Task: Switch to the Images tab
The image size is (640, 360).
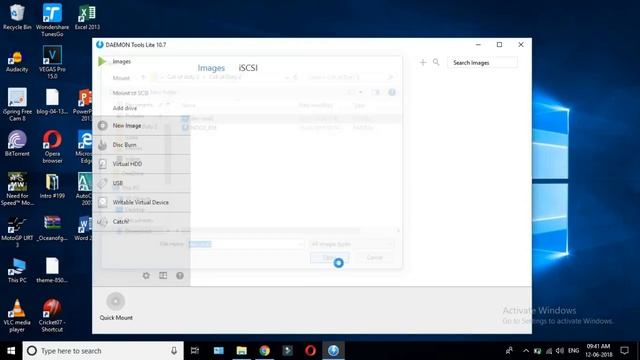Action: (x=211, y=68)
